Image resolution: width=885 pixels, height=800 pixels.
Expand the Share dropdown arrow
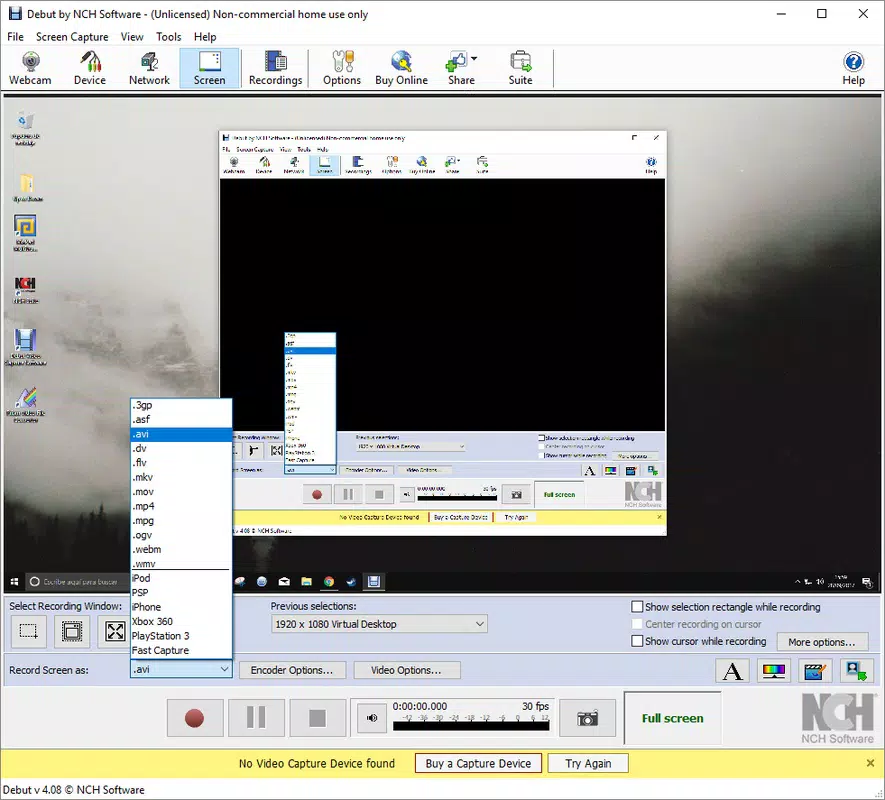point(474,58)
